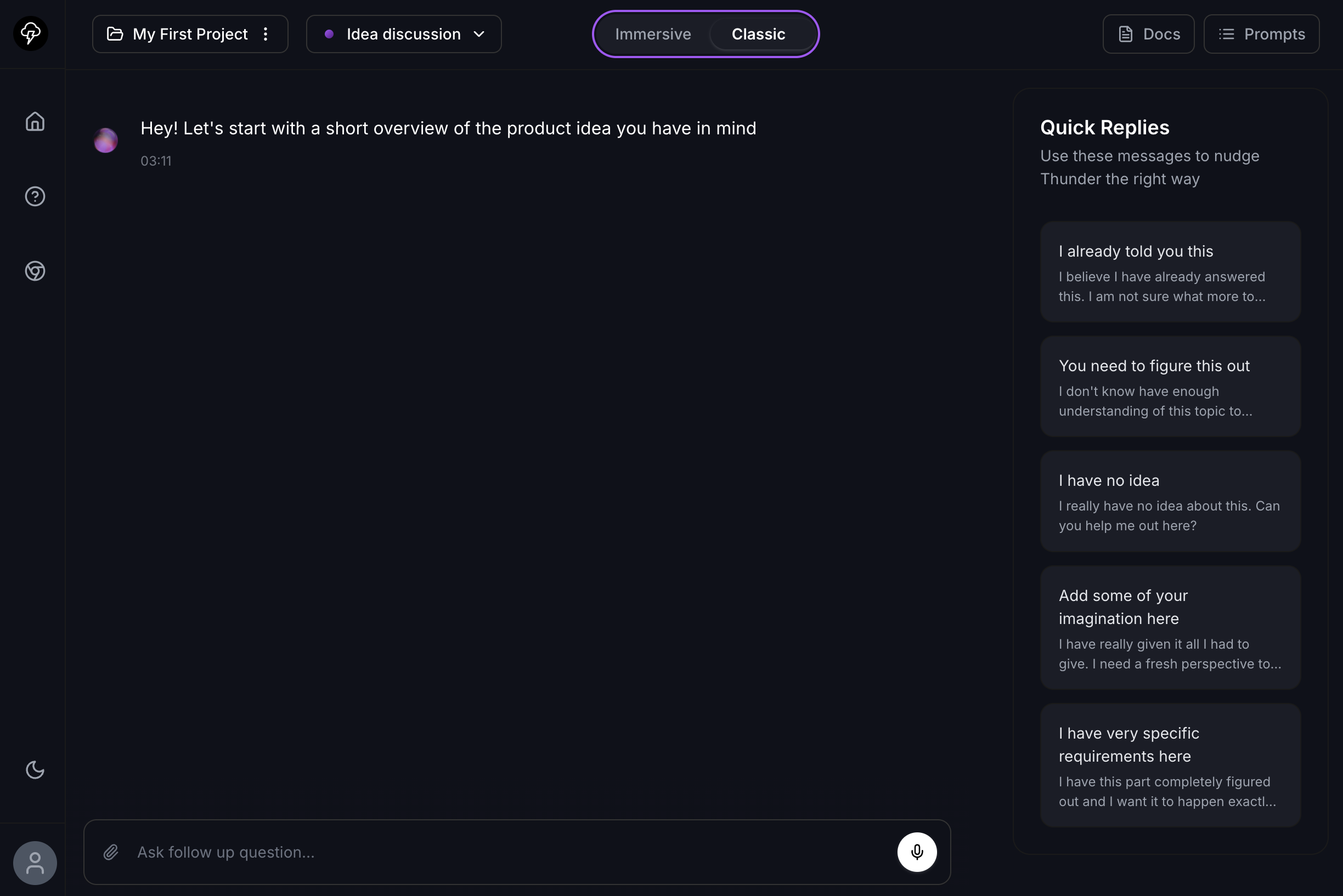The height and width of the screenshot is (896, 1343).
Task: Switch to Classic mode
Action: pyautogui.click(x=758, y=35)
